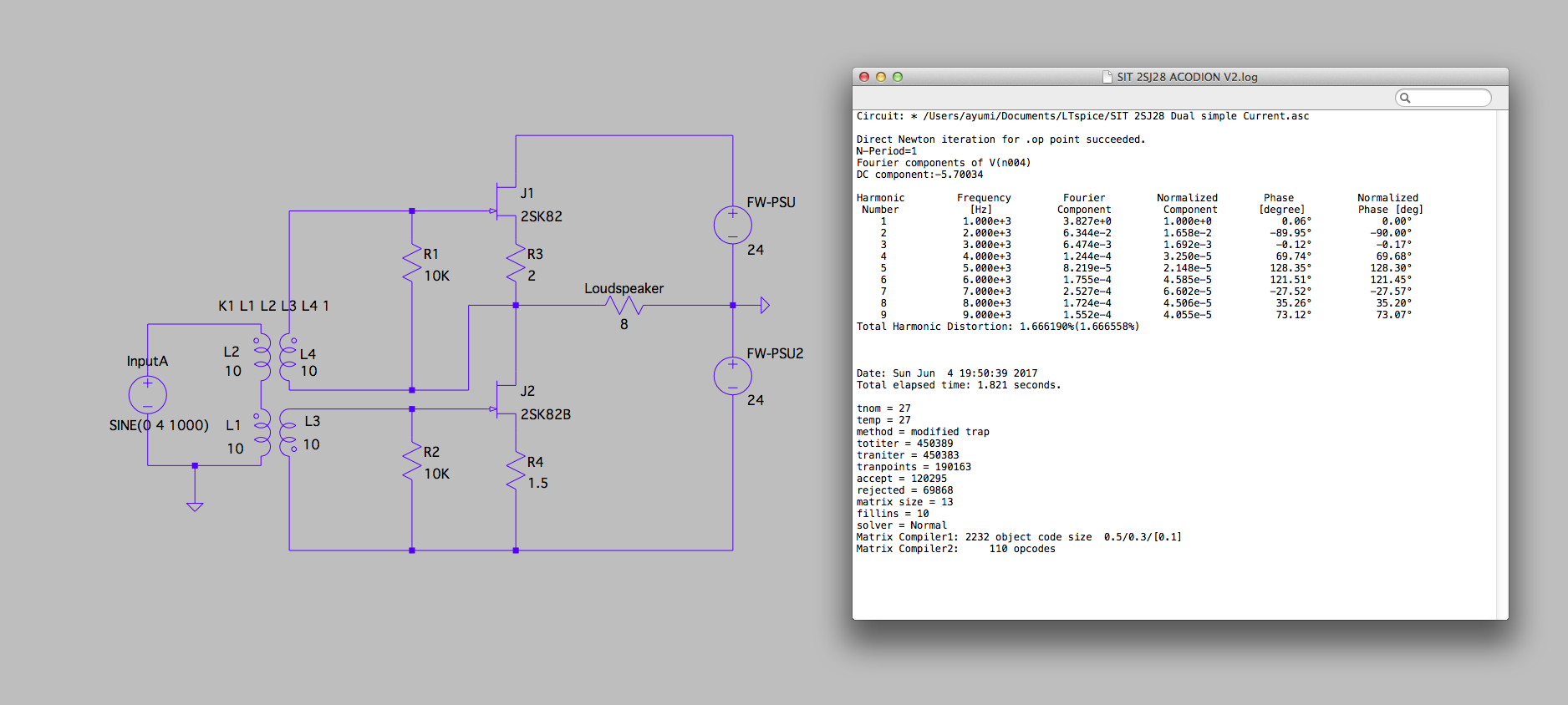The height and width of the screenshot is (705, 1568).
Task: Click Fourier component value 3.827e+0
Action: click(1087, 221)
